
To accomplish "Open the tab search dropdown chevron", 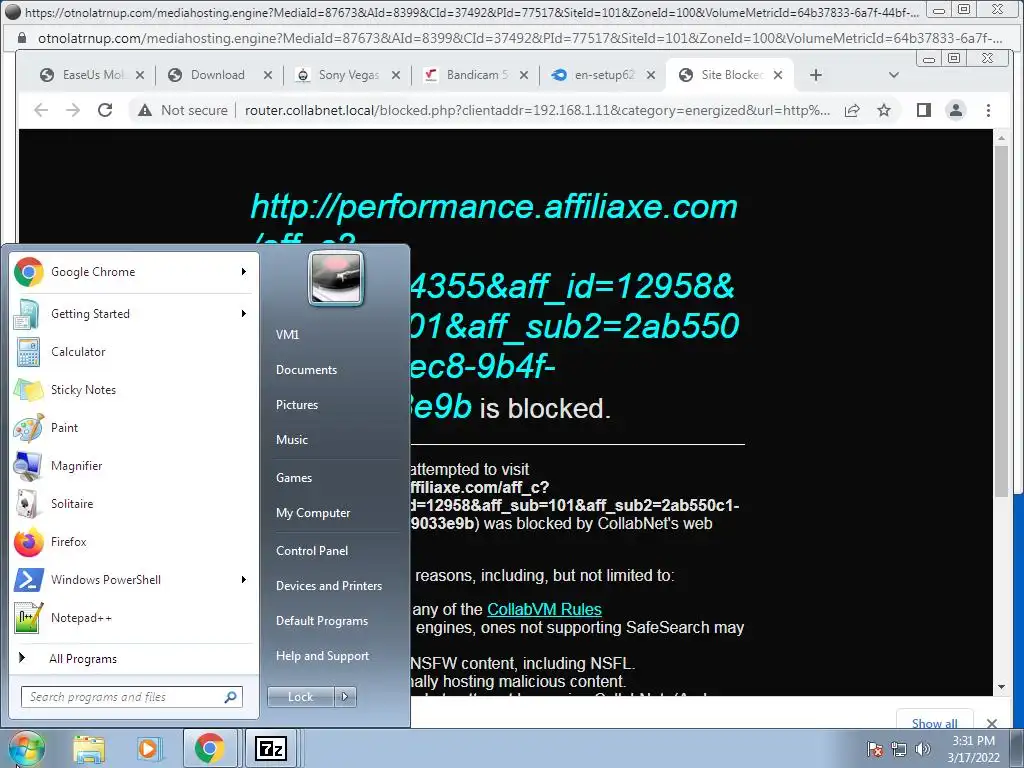I will pos(894,75).
